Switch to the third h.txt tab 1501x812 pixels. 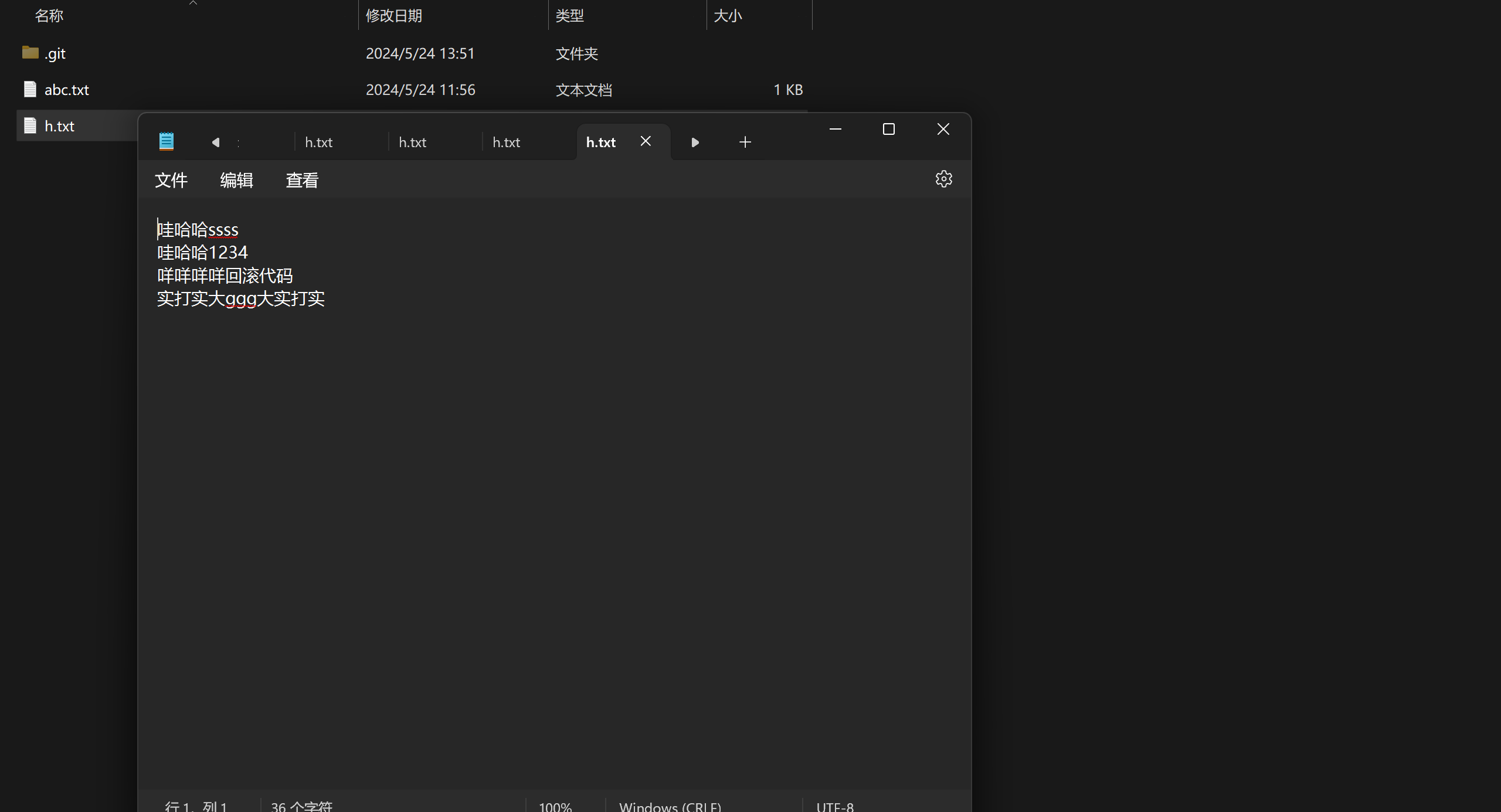tap(507, 142)
